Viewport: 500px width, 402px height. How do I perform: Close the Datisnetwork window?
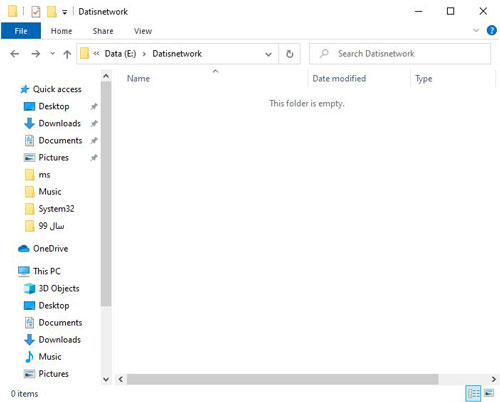[x=483, y=11]
